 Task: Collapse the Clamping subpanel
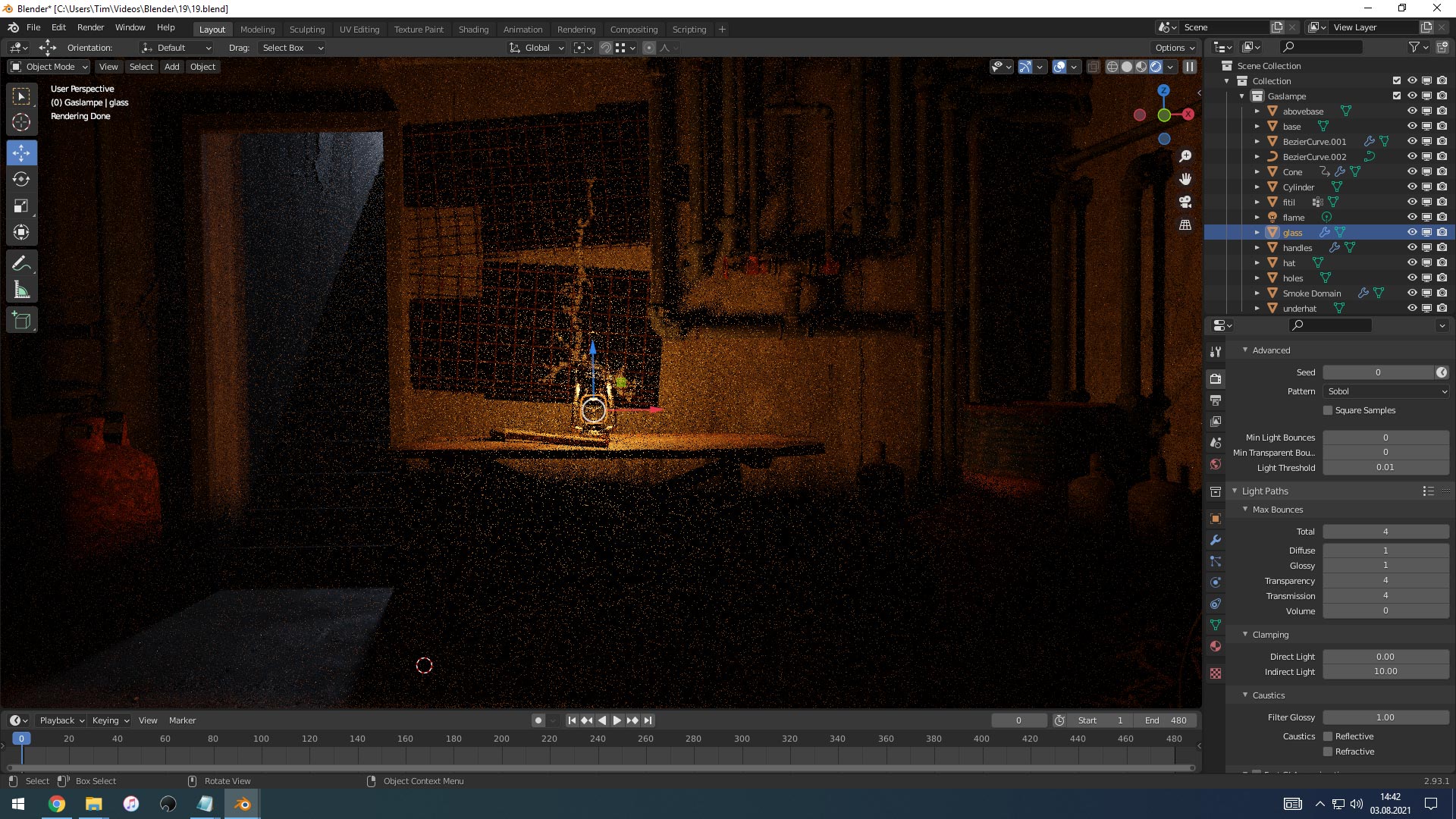pos(1245,634)
